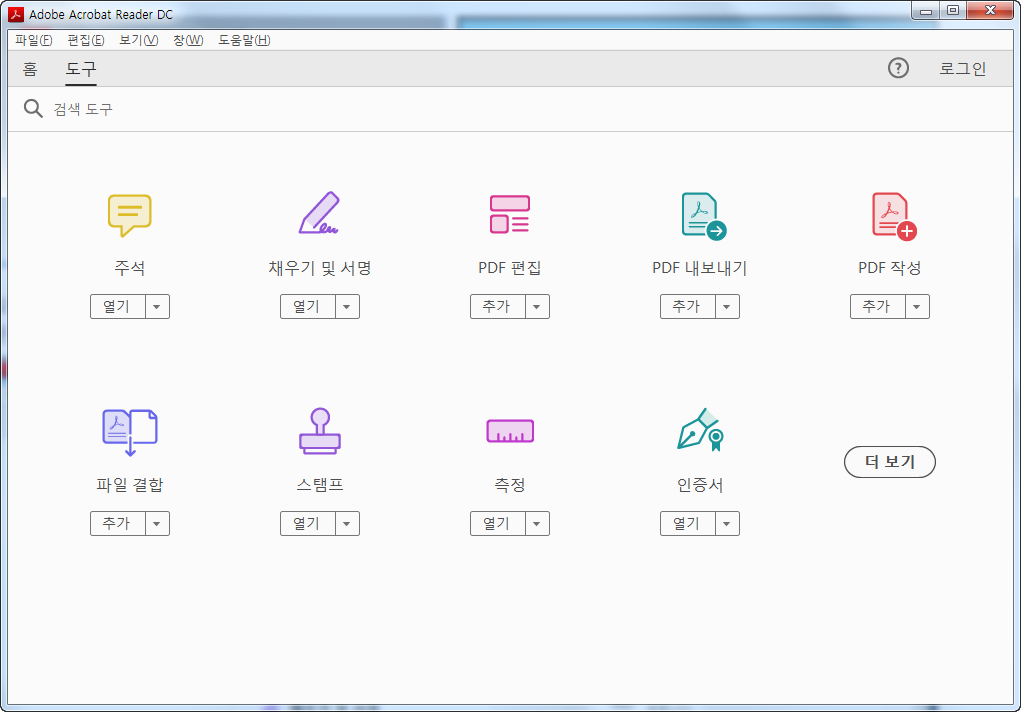Click the 더 보기 button

click(x=889, y=462)
